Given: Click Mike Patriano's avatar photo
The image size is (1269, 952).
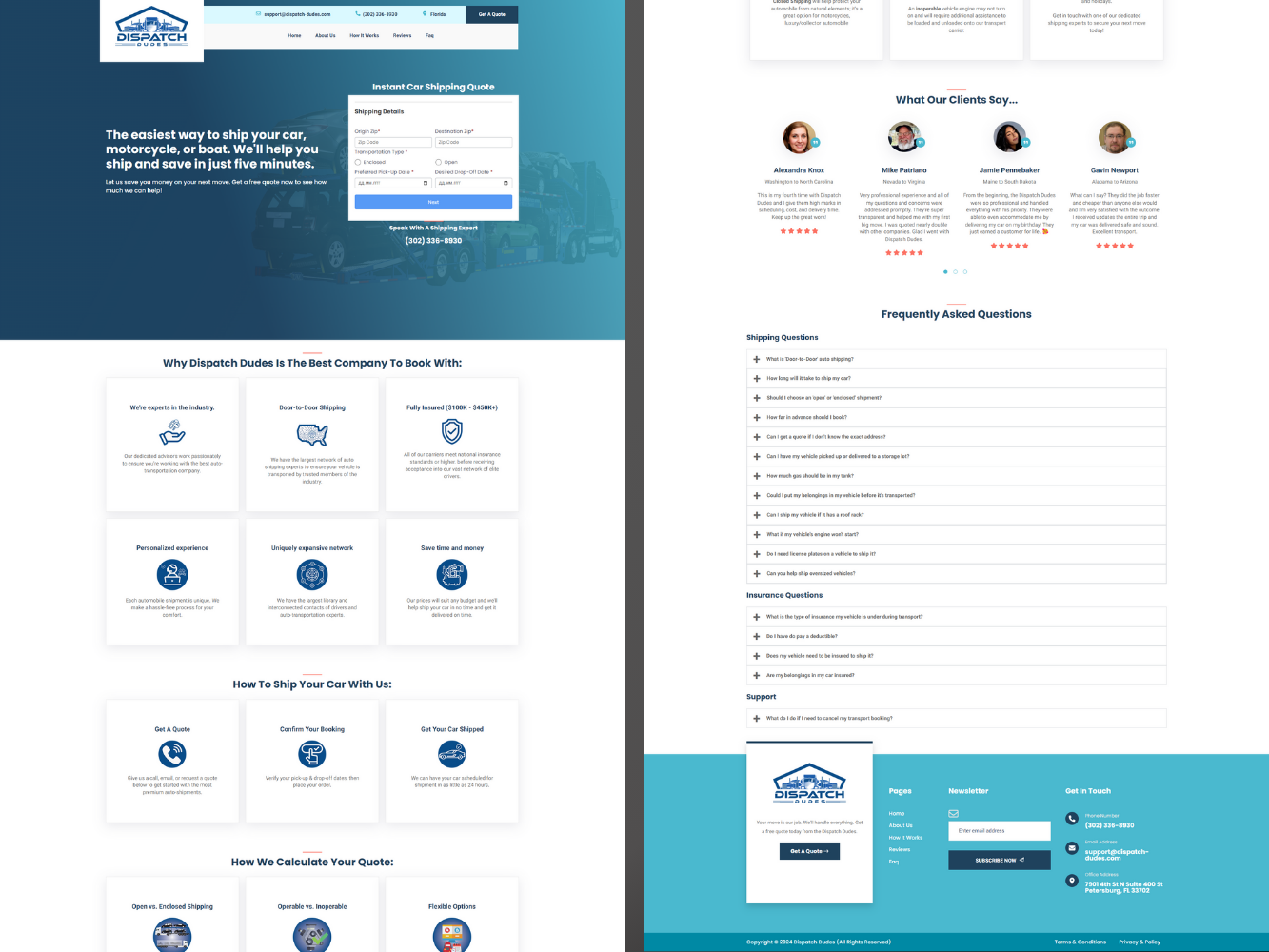Looking at the screenshot, I should click(903, 138).
